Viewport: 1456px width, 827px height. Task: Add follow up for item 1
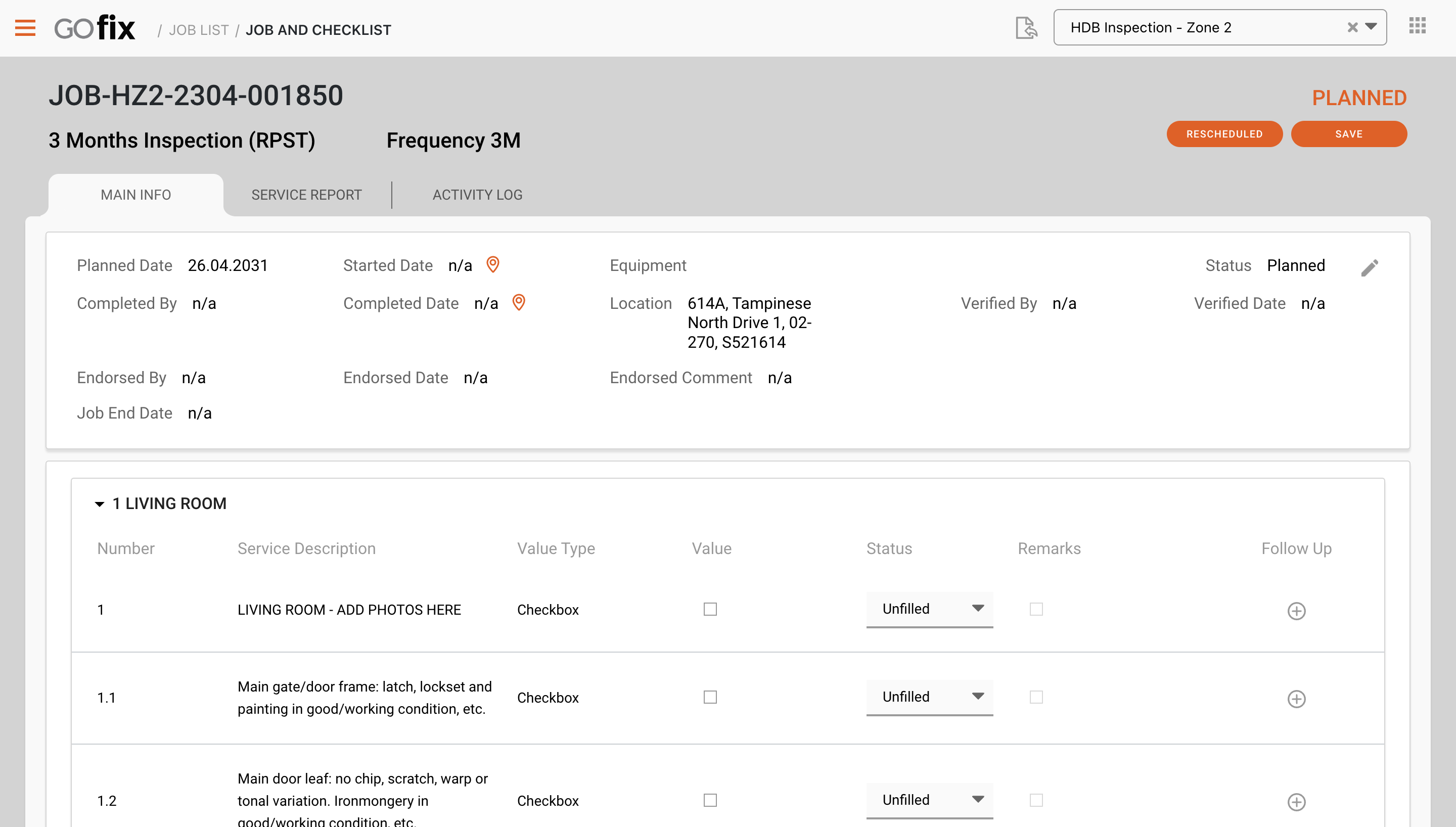point(1296,611)
